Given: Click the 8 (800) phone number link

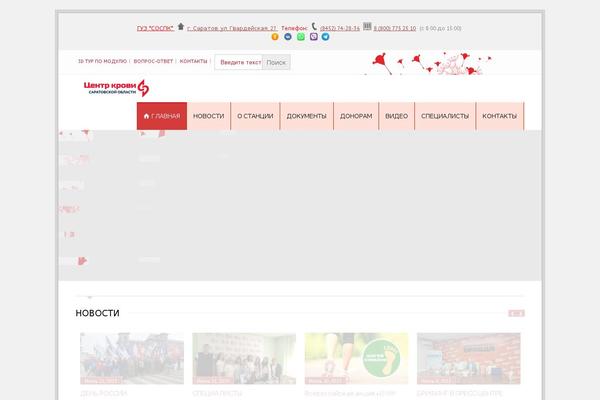Looking at the screenshot, I should pyautogui.click(x=395, y=28).
